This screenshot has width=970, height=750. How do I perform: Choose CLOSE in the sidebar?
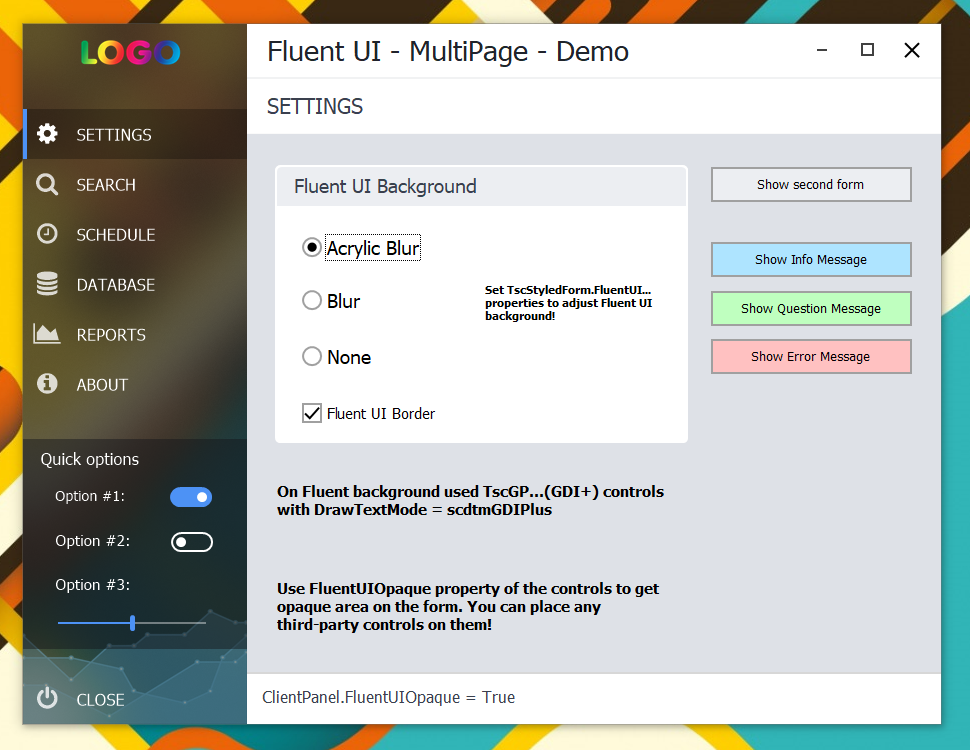(135, 699)
